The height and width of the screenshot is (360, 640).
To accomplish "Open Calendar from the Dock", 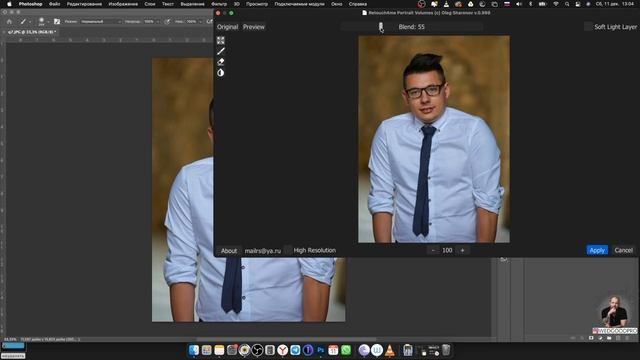I will (333, 350).
